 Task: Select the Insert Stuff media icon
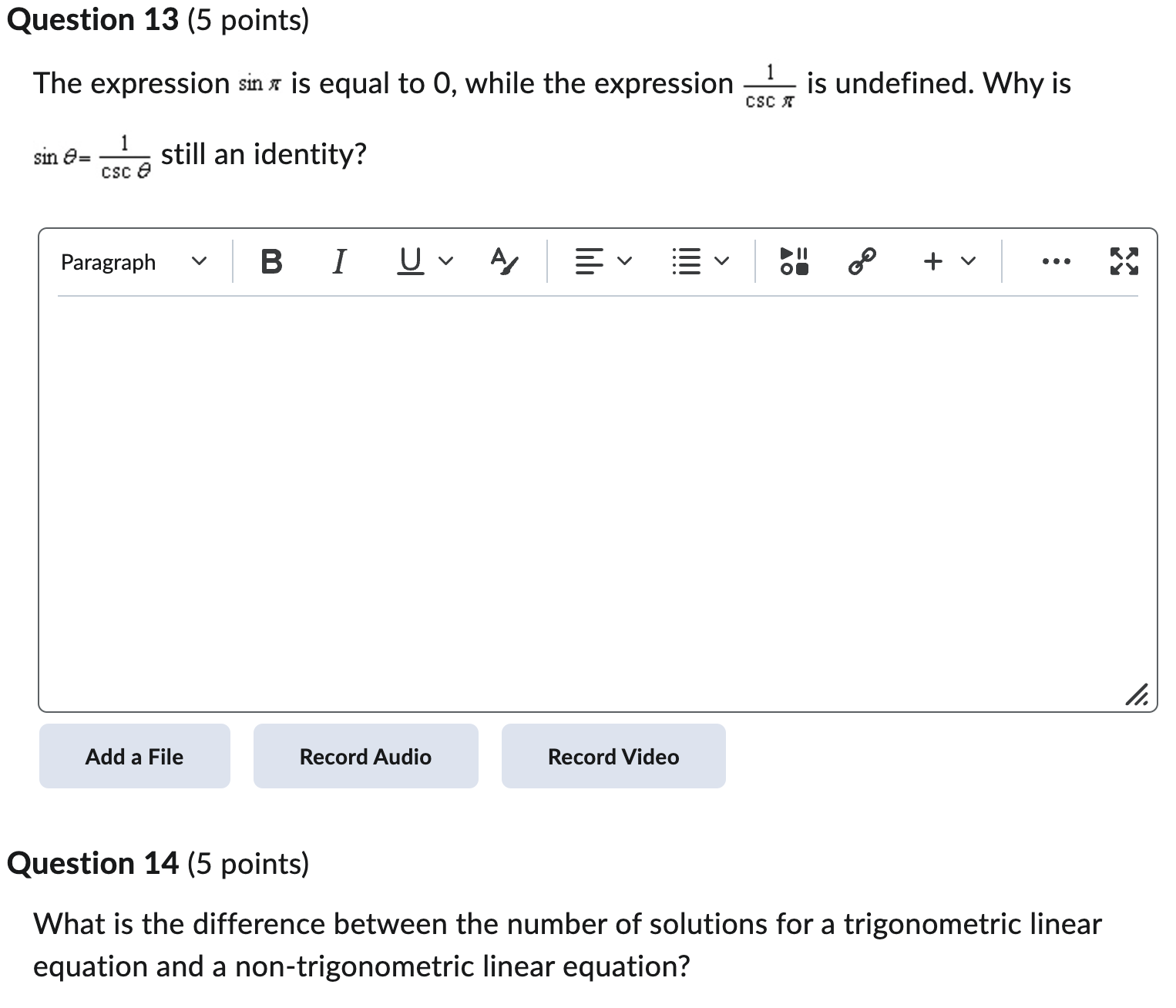[x=793, y=262]
